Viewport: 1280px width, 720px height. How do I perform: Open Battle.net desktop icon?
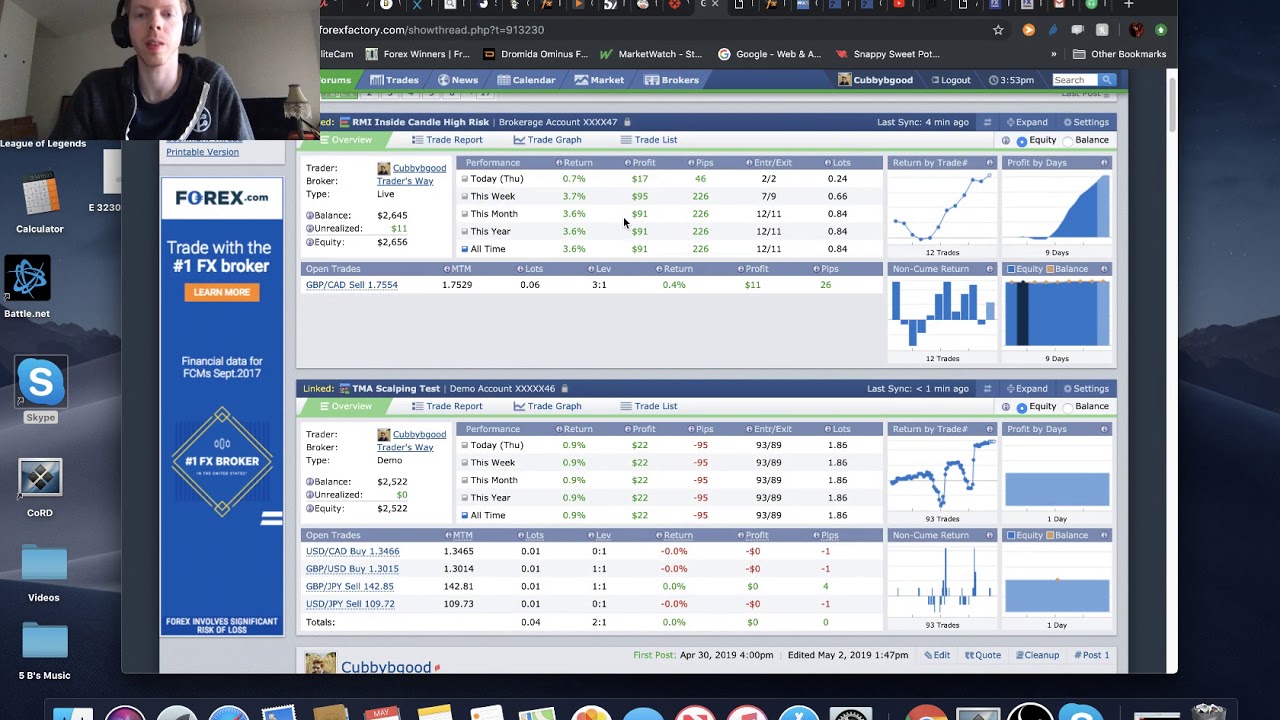(27, 286)
